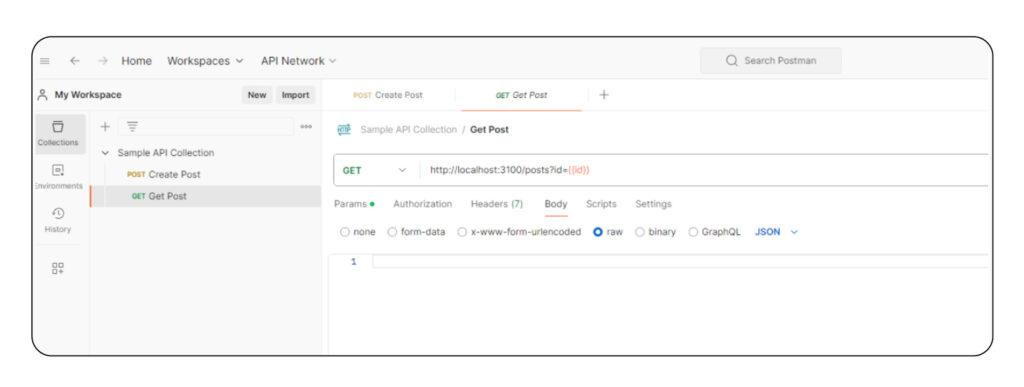Select POST Create Post in collection tree

[x=206, y=174]
